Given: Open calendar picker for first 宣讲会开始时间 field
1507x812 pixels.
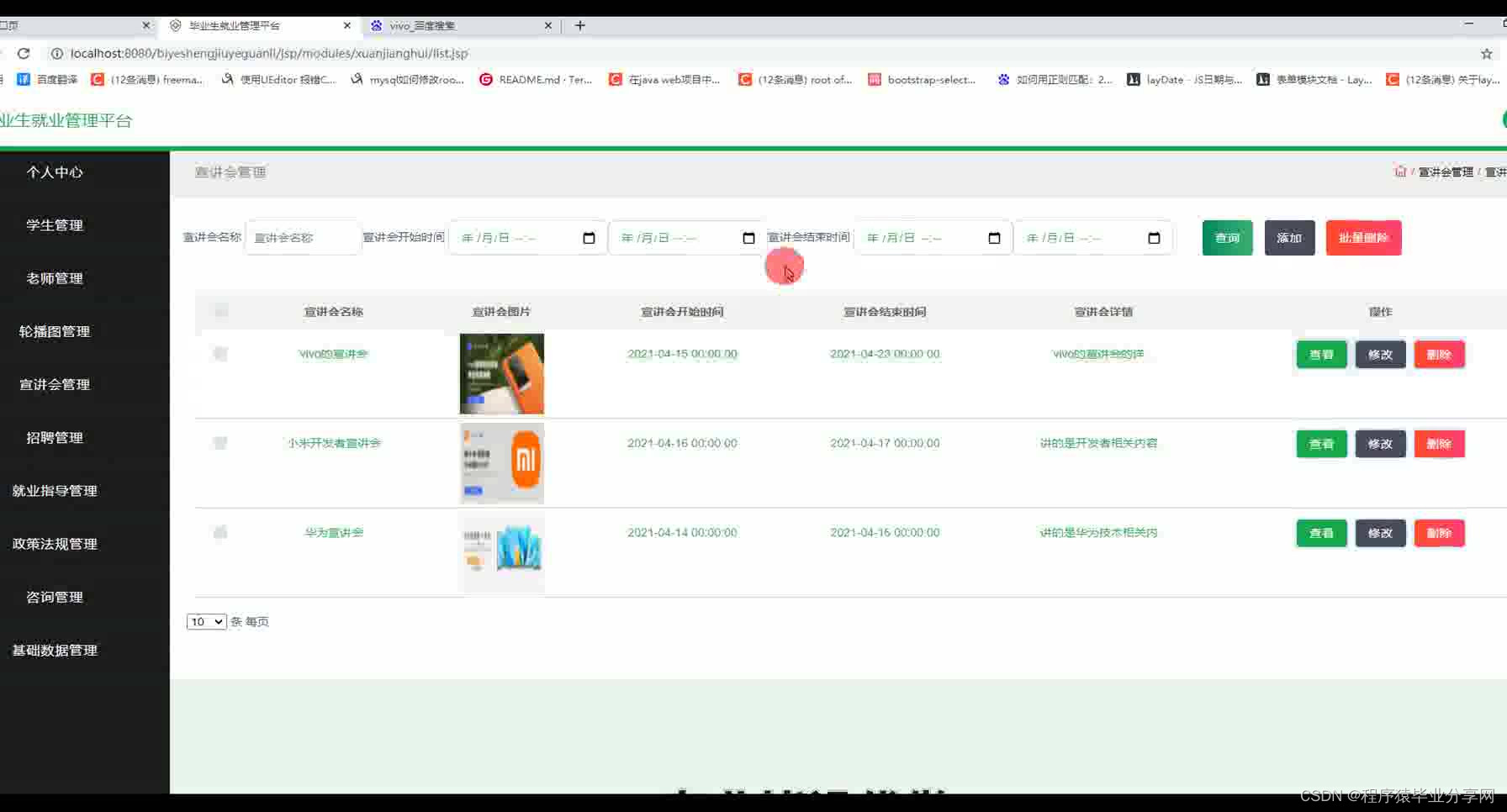Looking at the screenshot, I should (589, 238).
